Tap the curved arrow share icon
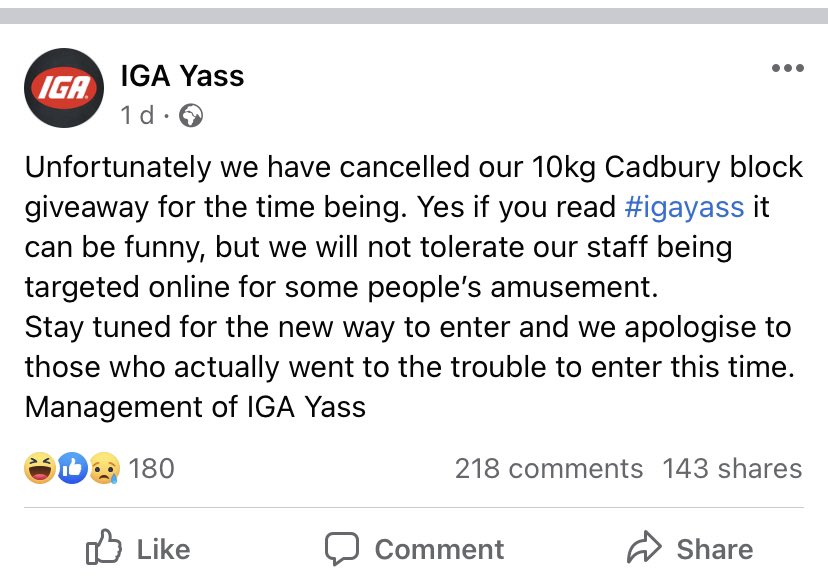828x585 pixels. (x=645, y=548)
